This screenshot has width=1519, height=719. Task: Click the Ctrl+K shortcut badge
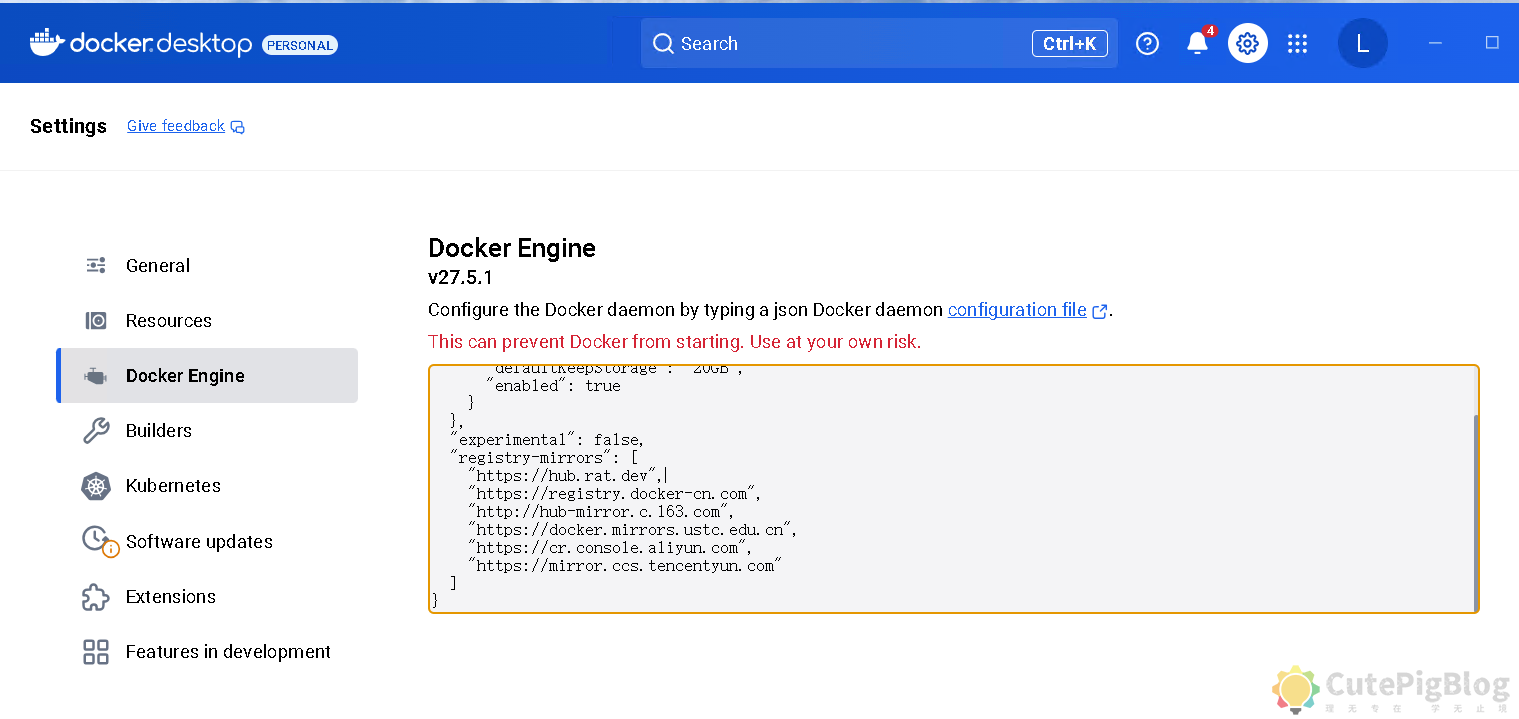pyautogui.click(x=1069, y=44)
